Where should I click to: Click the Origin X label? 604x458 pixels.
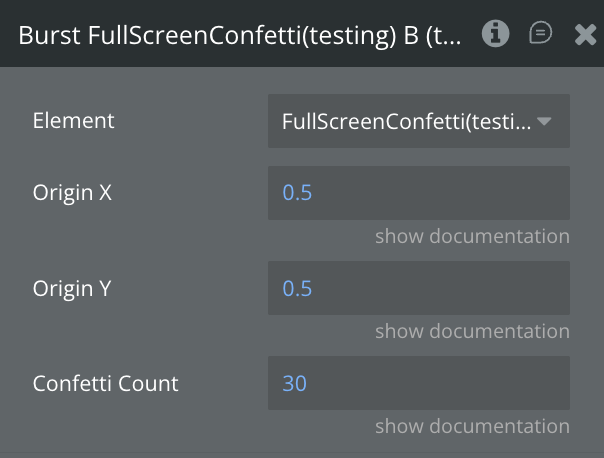point(72,193)
